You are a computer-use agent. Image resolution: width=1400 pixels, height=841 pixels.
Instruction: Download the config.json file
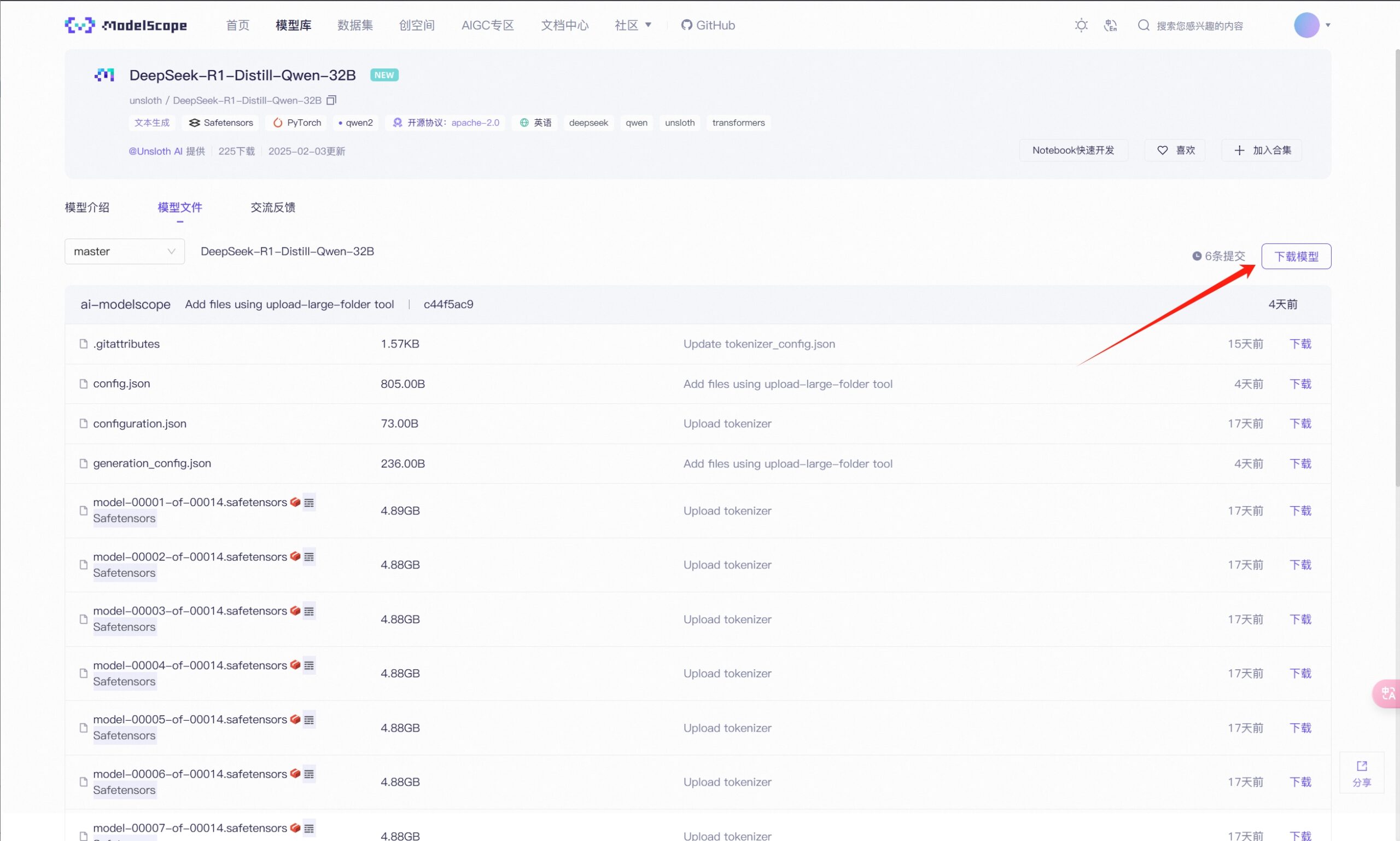[x=1300, y=384]
